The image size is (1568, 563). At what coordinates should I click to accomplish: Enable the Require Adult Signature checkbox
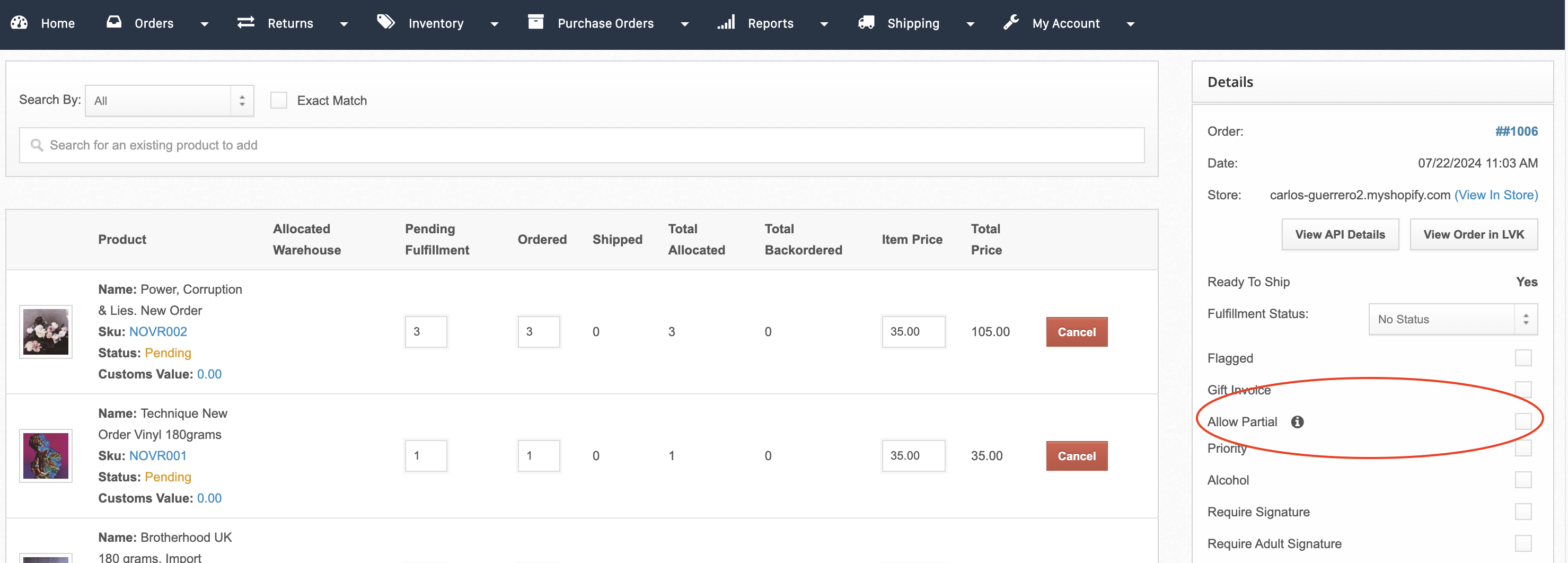[1523, 543]
